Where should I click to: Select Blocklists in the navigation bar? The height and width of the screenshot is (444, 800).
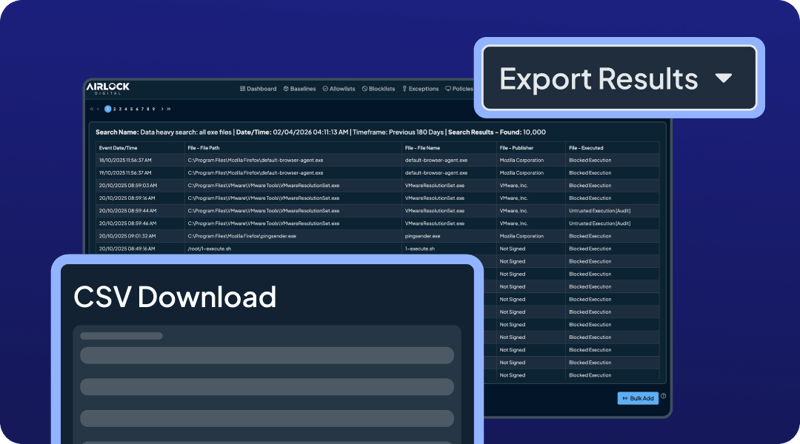point(378,89)
